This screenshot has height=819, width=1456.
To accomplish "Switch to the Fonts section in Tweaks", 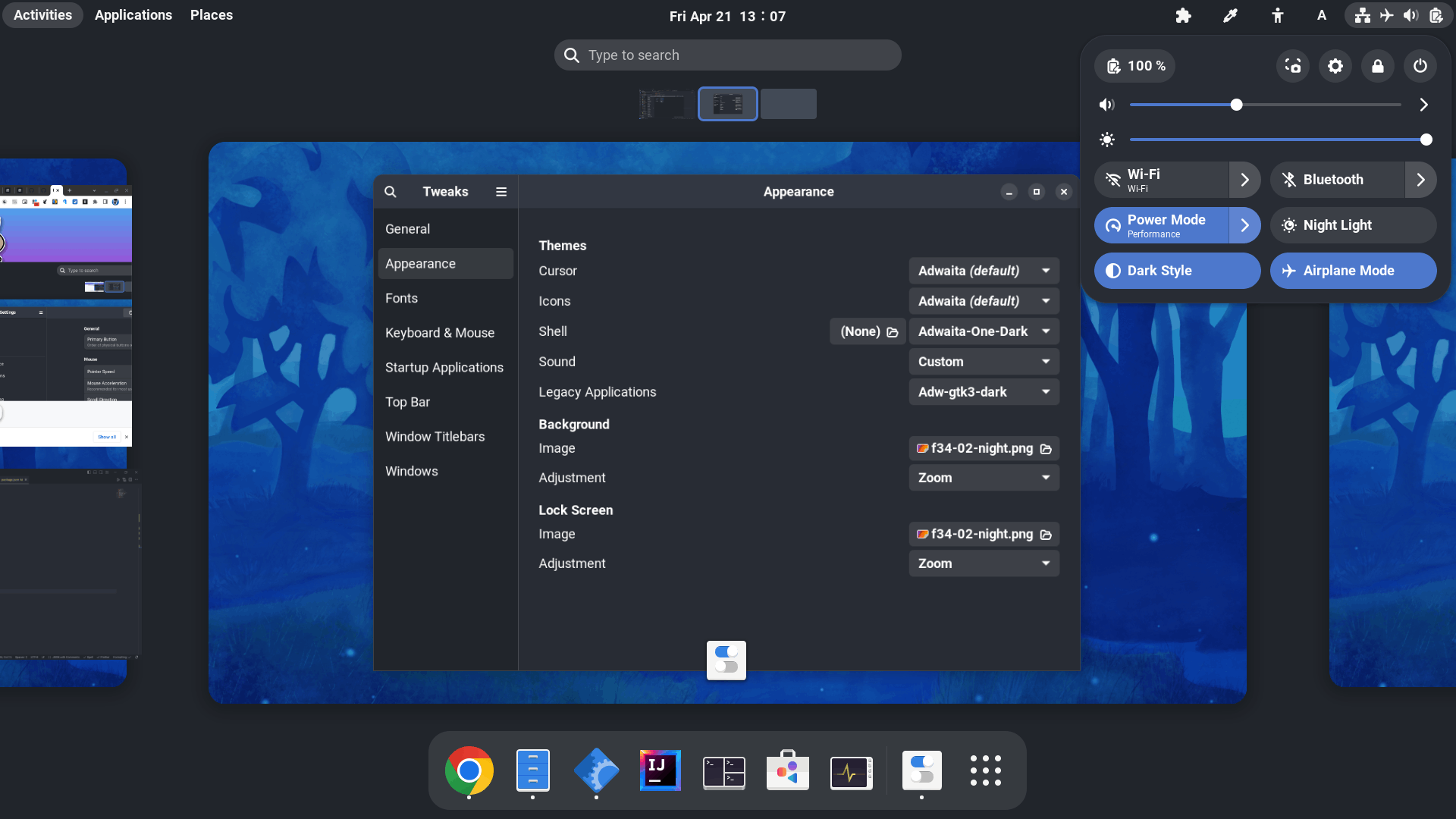I will coord(401,298).
